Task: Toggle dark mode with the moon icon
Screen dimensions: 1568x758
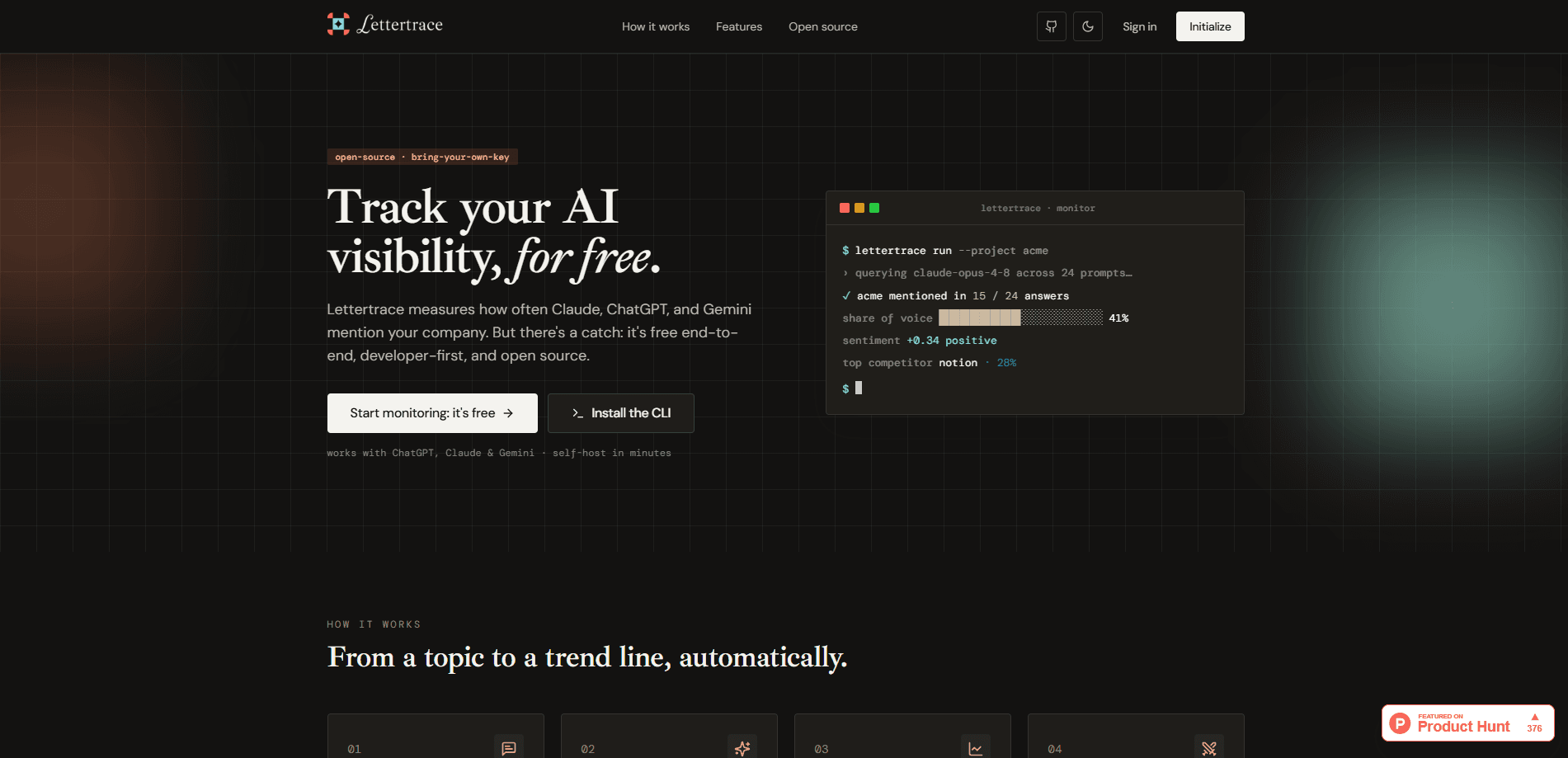Action: coord(1087,26)
